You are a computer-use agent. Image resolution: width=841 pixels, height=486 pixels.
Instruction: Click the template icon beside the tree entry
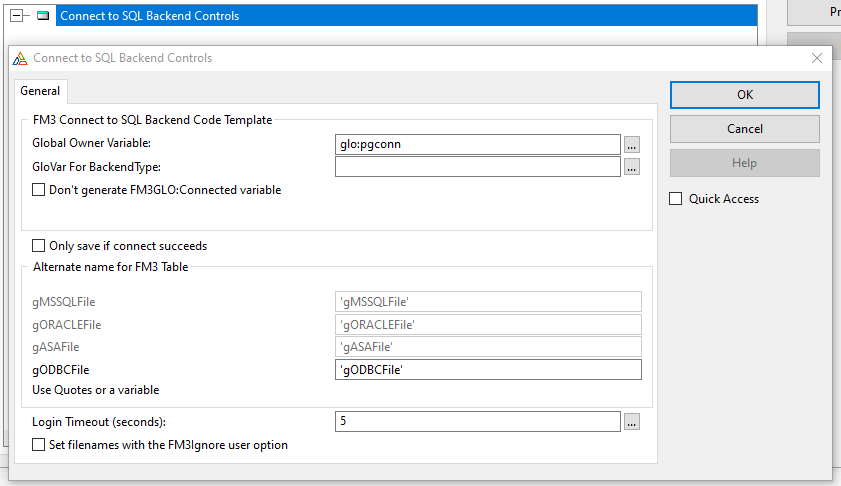pos(43,16)
